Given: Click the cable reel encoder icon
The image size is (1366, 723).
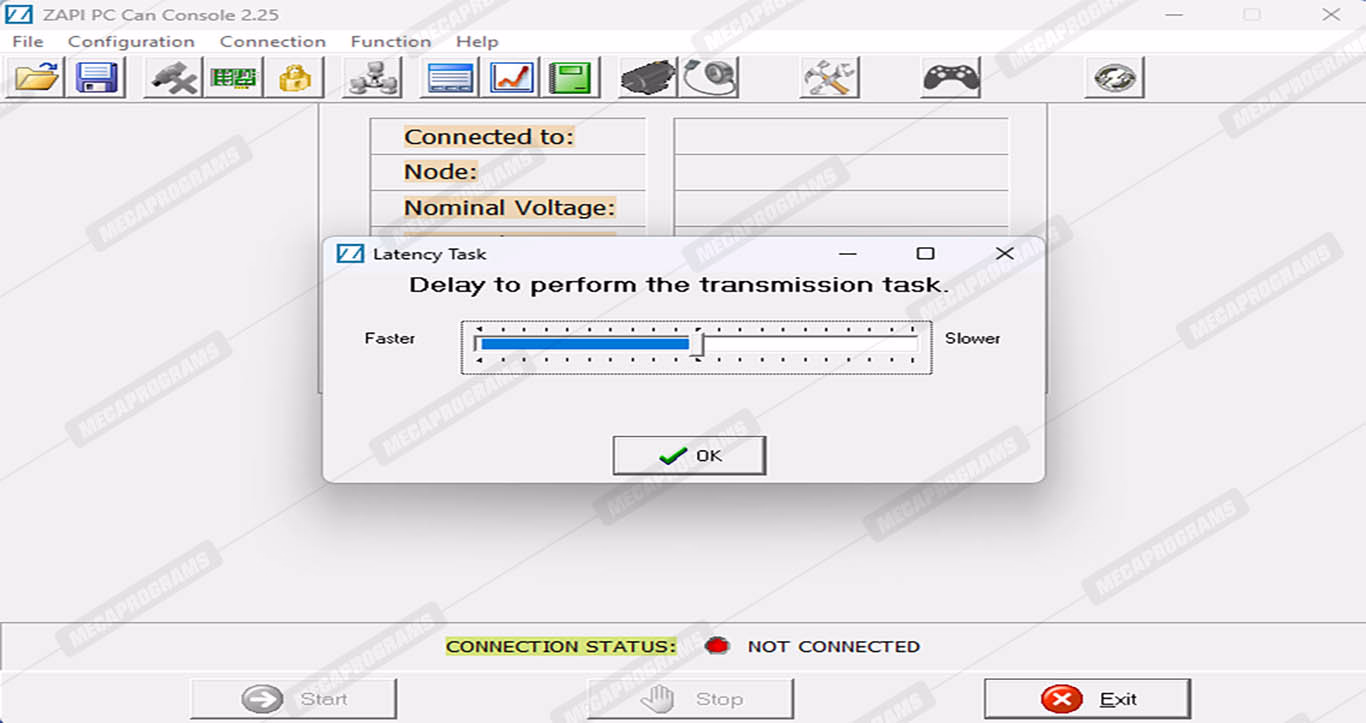Looking at the screenshot, I should 709,77.
